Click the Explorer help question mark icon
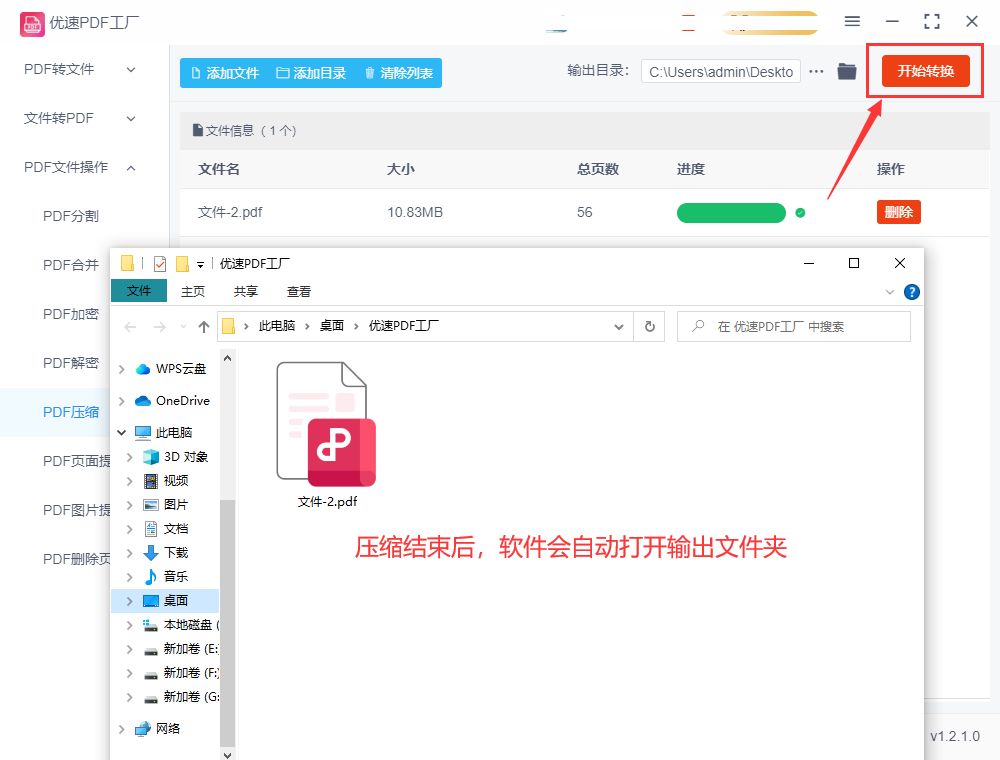 (912, 292)
